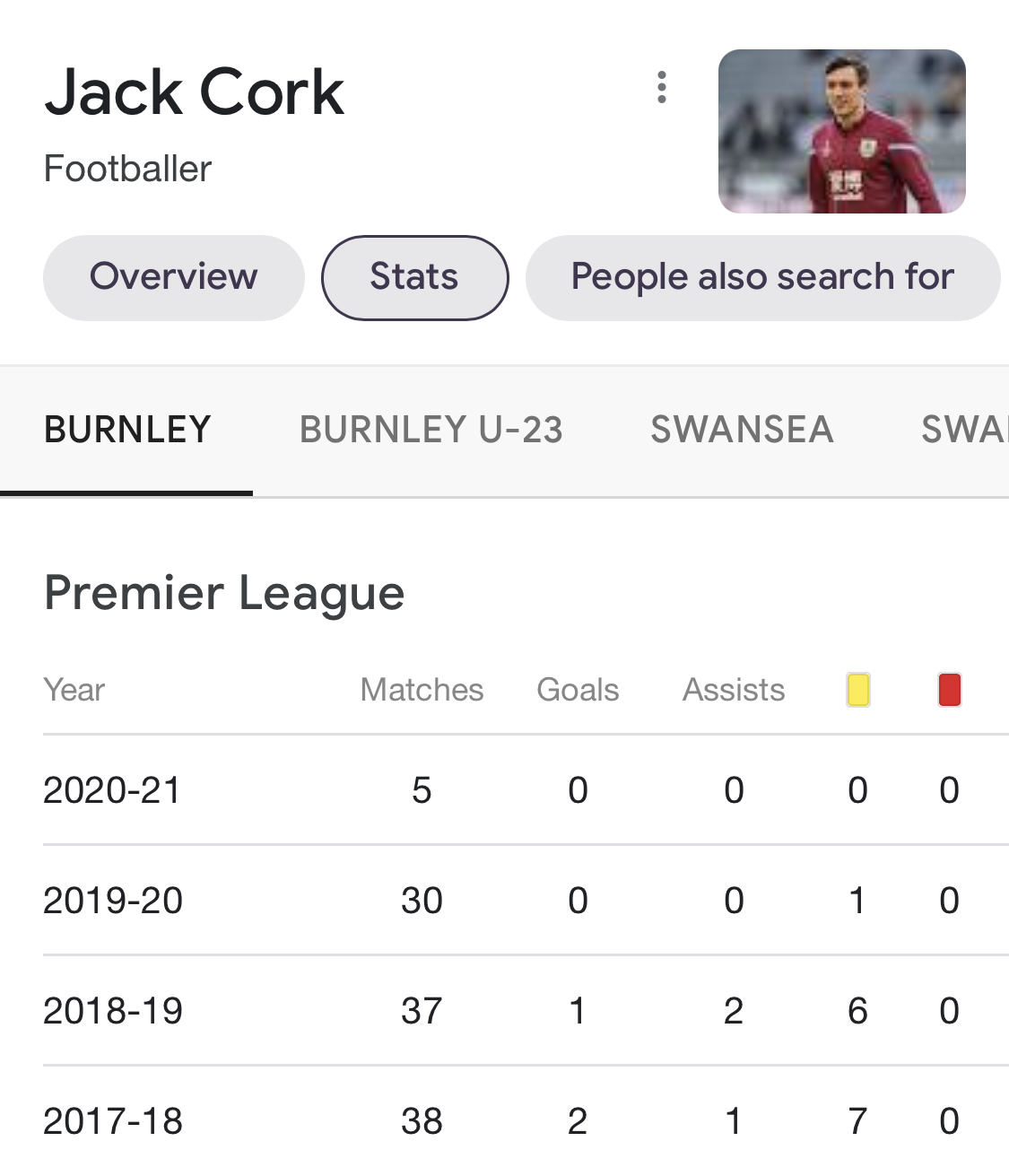Screen dimensions: 1009x1176
Task: Select the Stats chip
Action: pos(414,277)
